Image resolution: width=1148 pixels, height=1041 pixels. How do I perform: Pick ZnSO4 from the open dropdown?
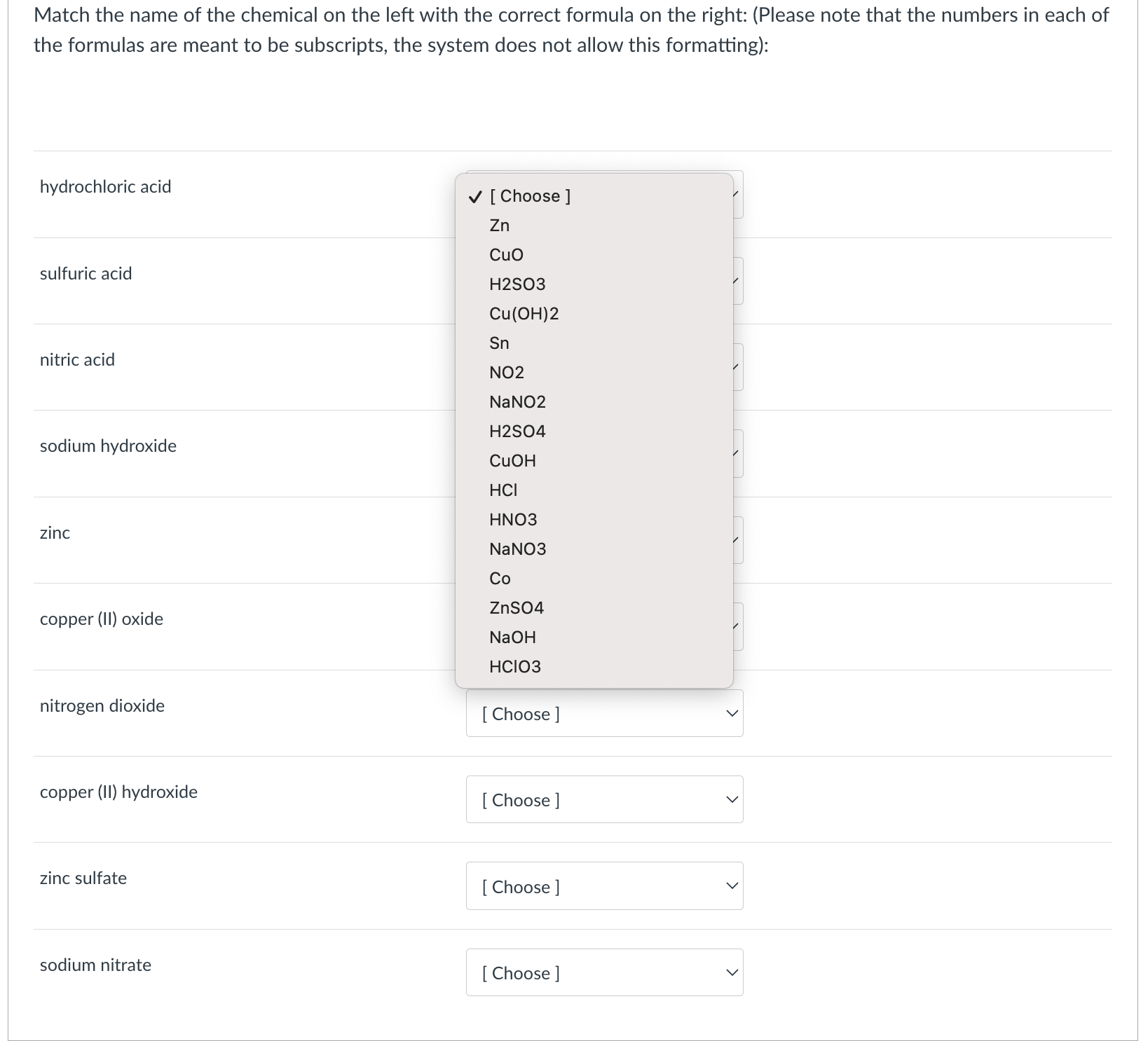pyautogui.click(x=517, y=608)
